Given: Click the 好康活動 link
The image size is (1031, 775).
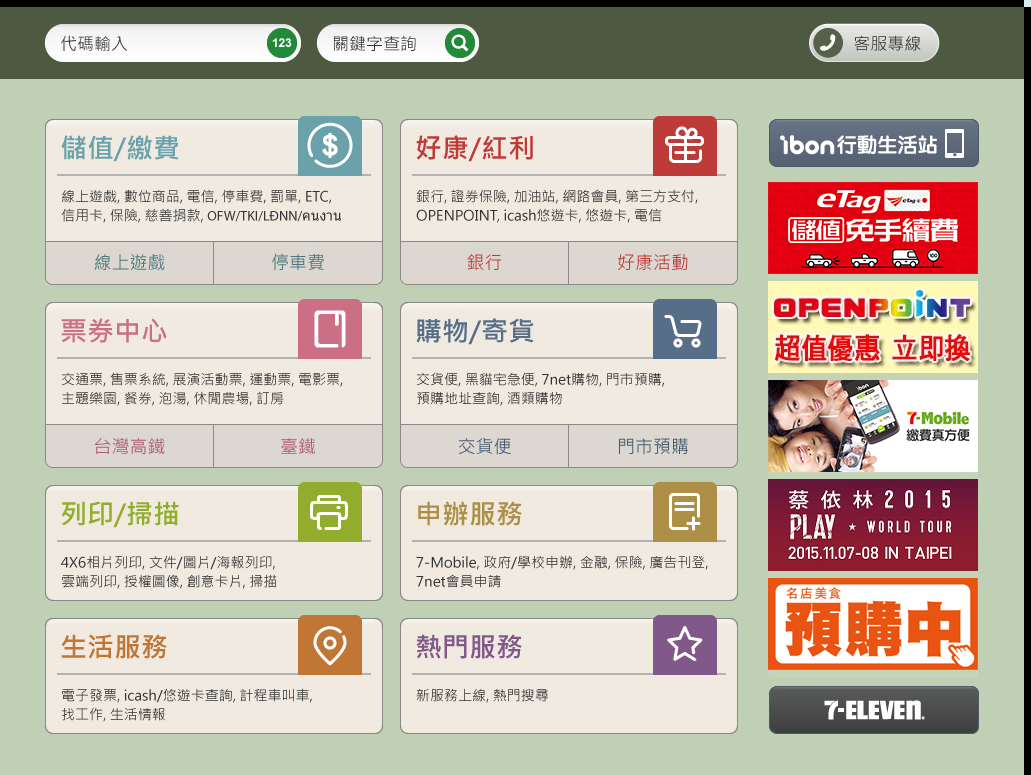Looking at the screenshot, I should (x=652, y=262).
